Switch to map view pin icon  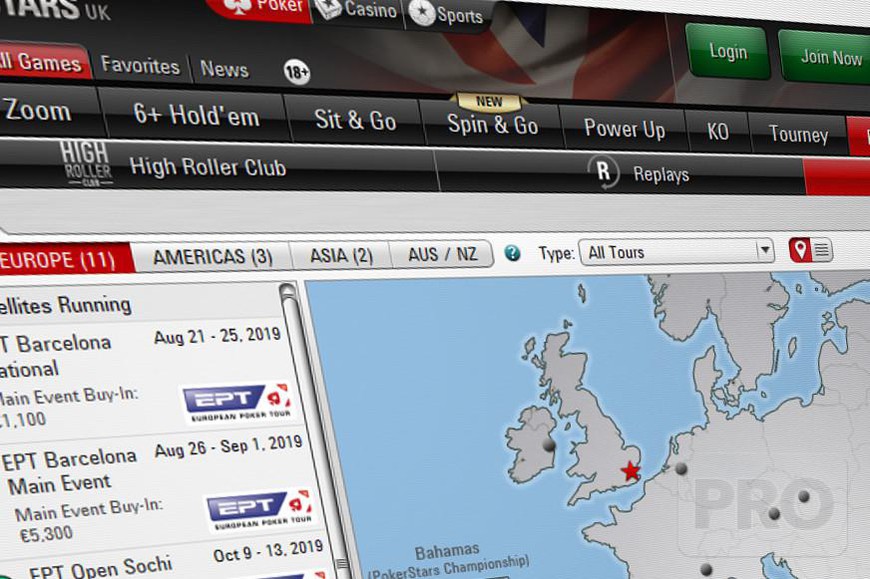(800, 250)
